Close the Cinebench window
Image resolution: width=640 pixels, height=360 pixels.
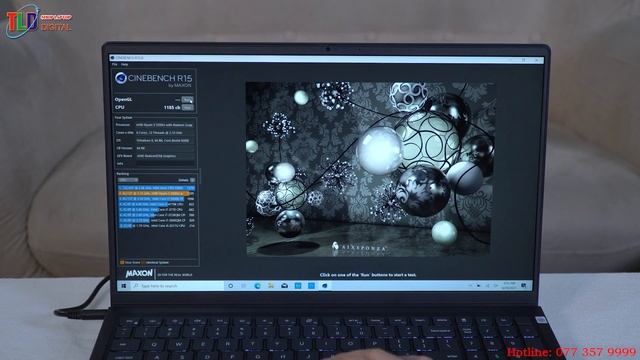pos(536,60)
